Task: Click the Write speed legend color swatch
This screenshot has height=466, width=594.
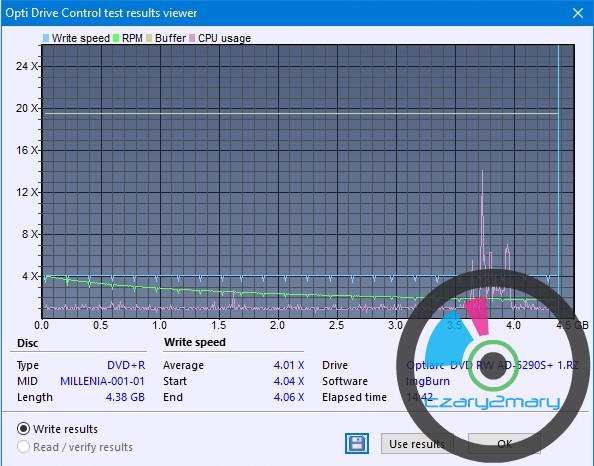Action: [46, 38]
